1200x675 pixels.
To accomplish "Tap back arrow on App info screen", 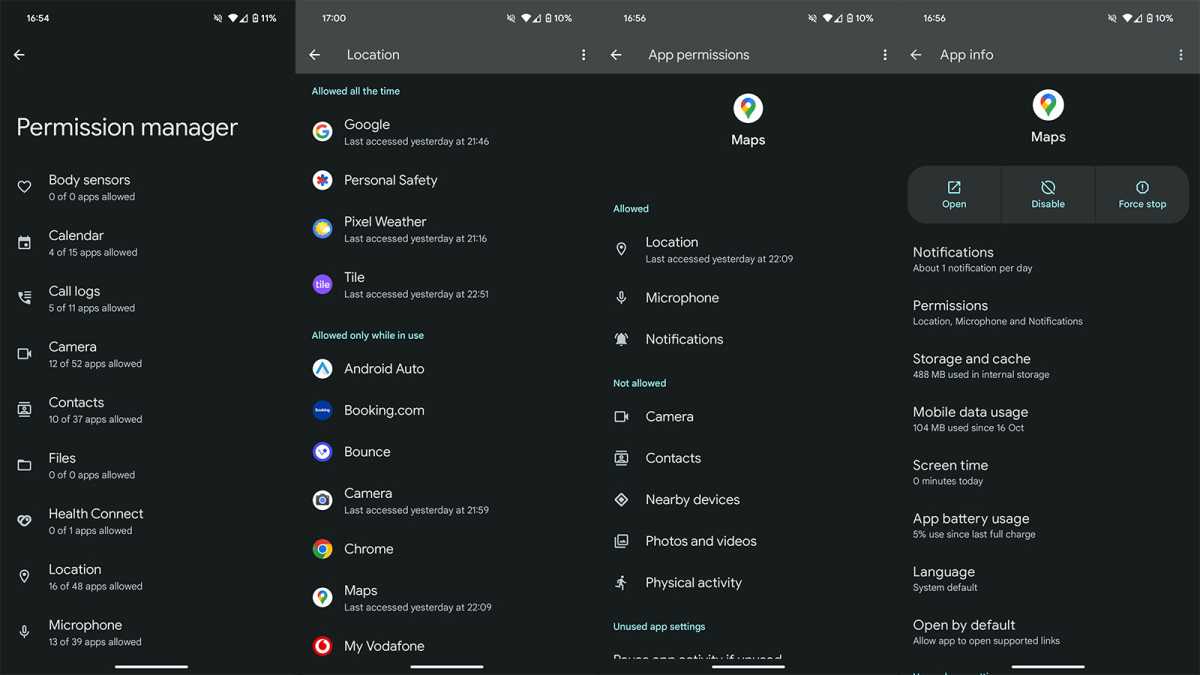I will [916, 55].
